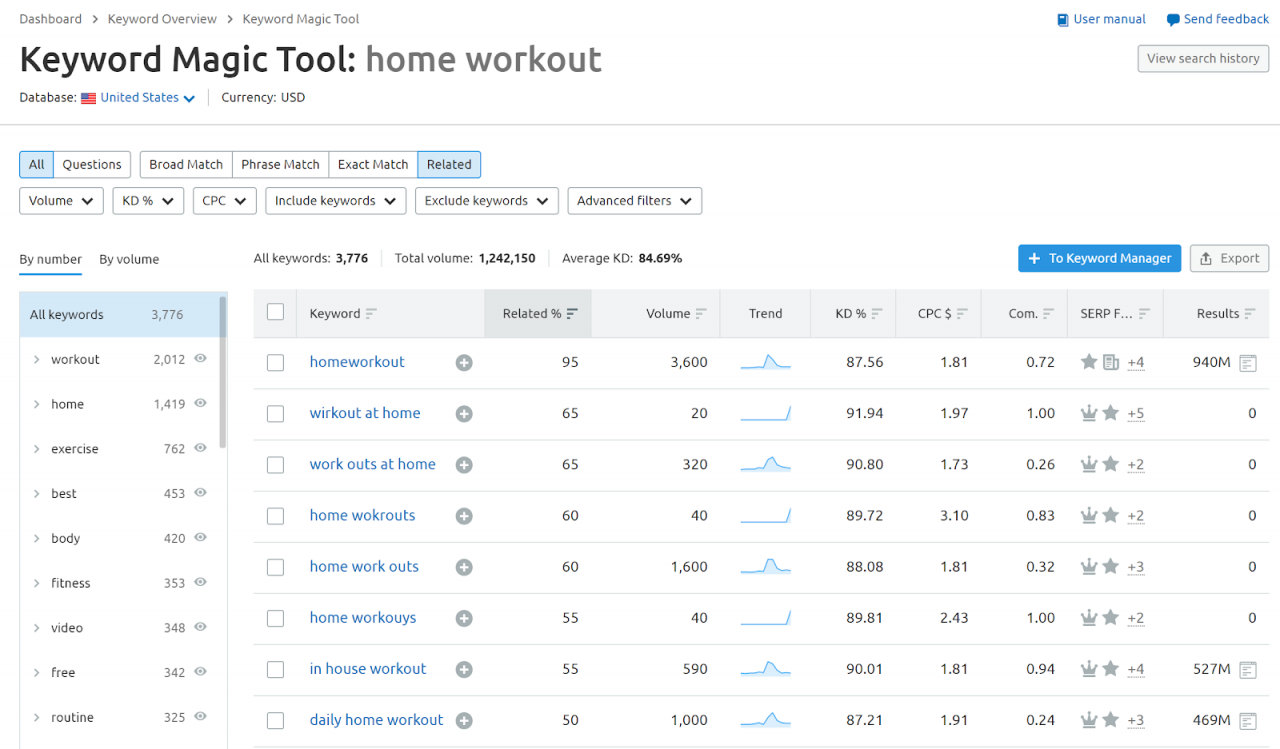The width and height of the screenshot is (1280, 749).
Task: Tick the select-all checkbox in table header
Action: coord(276,312)
